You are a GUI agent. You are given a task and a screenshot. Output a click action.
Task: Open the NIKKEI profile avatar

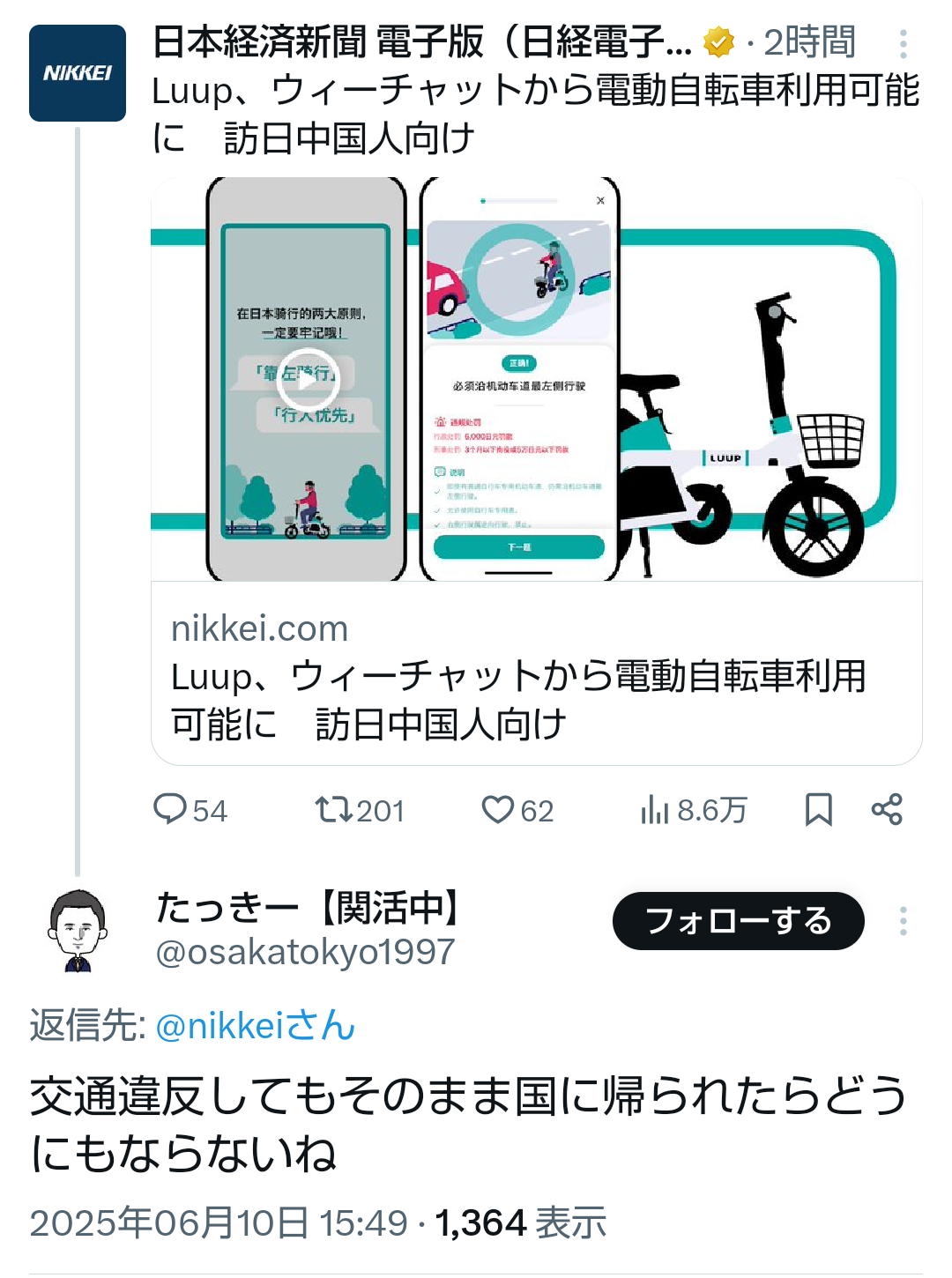(x=78, y=73)
